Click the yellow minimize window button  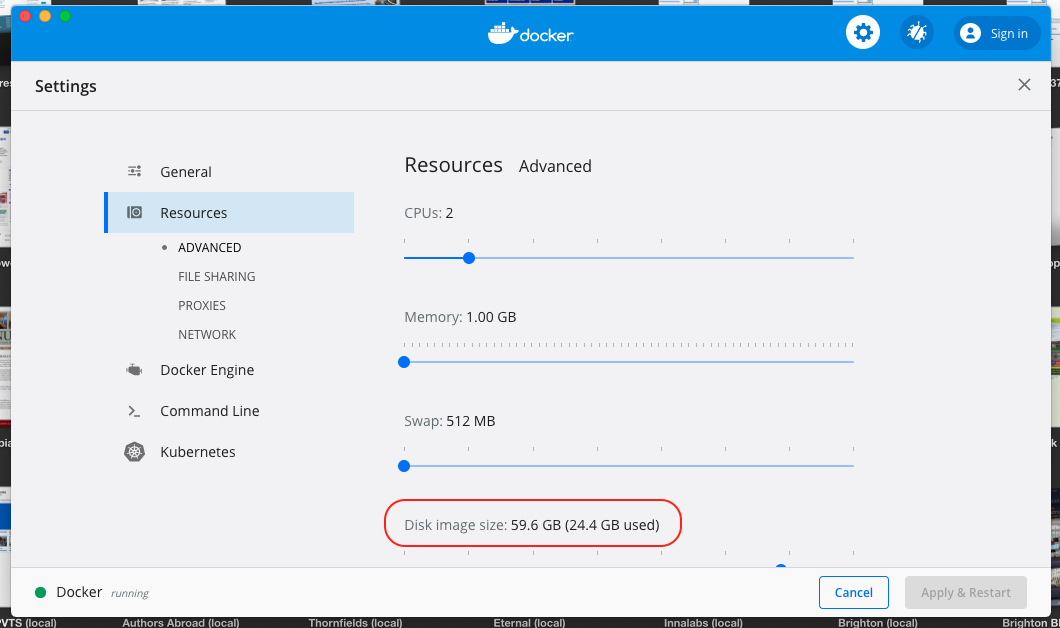pos(45,16)
